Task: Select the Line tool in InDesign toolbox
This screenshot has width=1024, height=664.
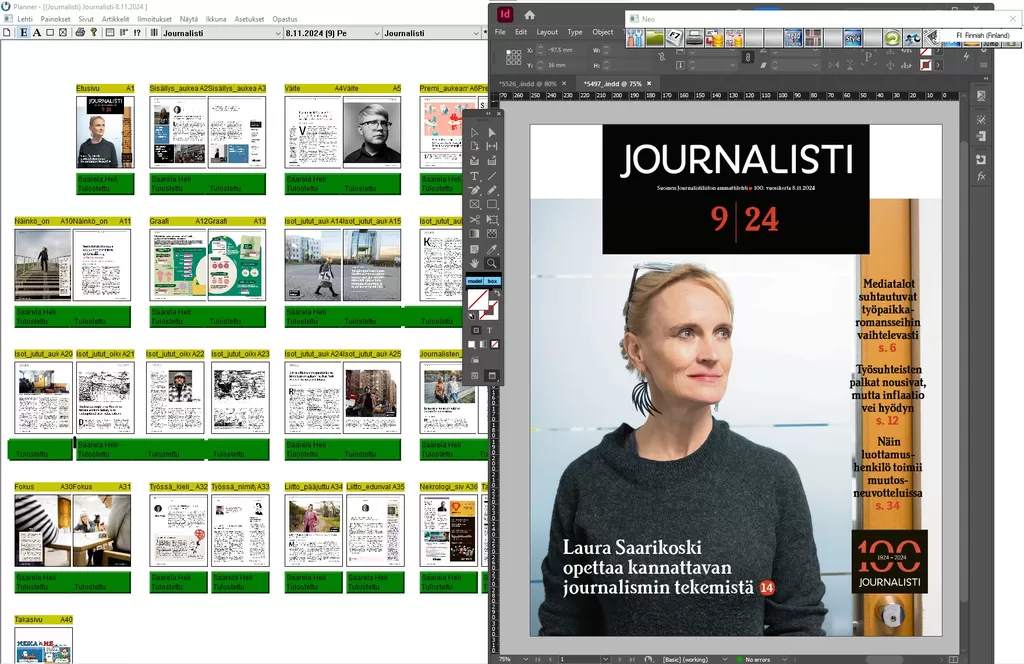Action: (x=492, y=176)
